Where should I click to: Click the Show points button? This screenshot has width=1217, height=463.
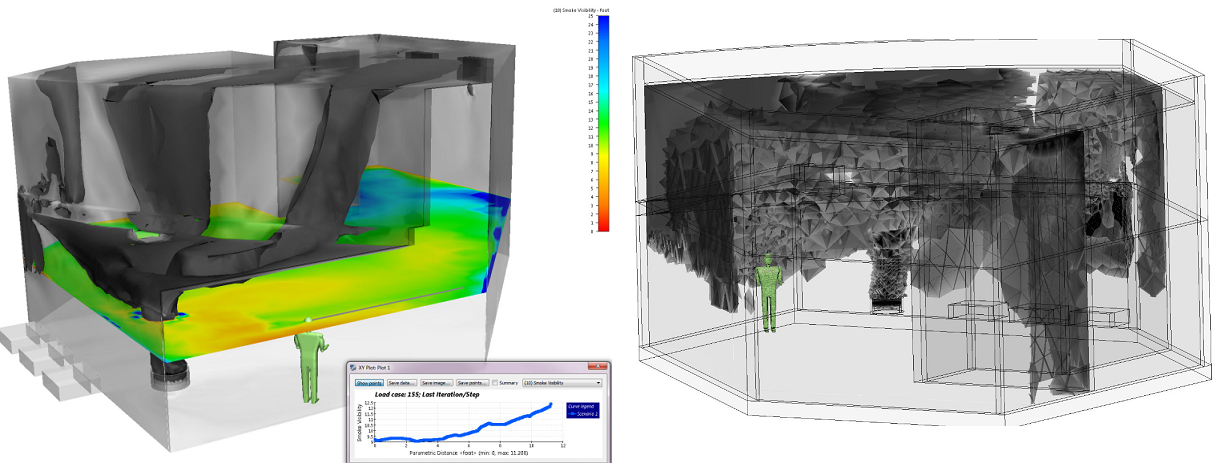click(x=371, y=383)
